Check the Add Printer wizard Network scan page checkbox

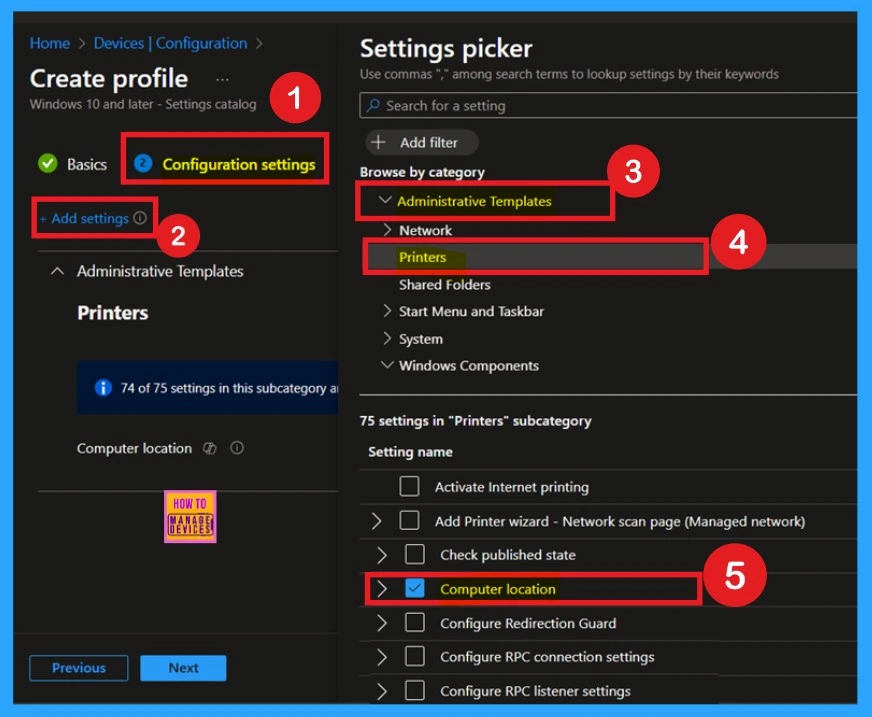(409, 521)
